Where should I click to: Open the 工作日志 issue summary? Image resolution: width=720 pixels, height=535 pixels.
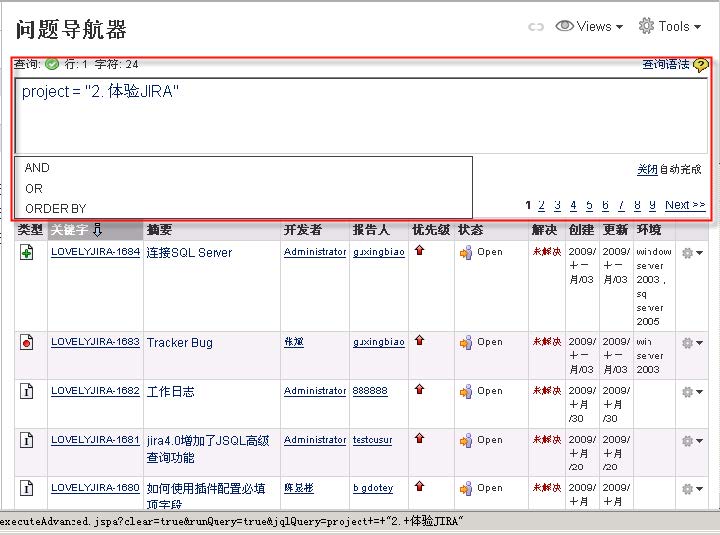pos(170,391)
